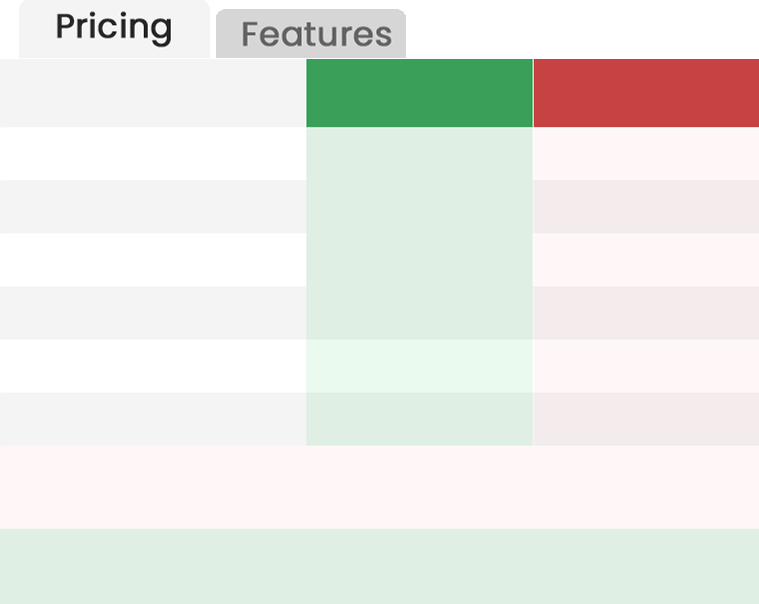Select the fifth data row's white label cell

(153, 366)
